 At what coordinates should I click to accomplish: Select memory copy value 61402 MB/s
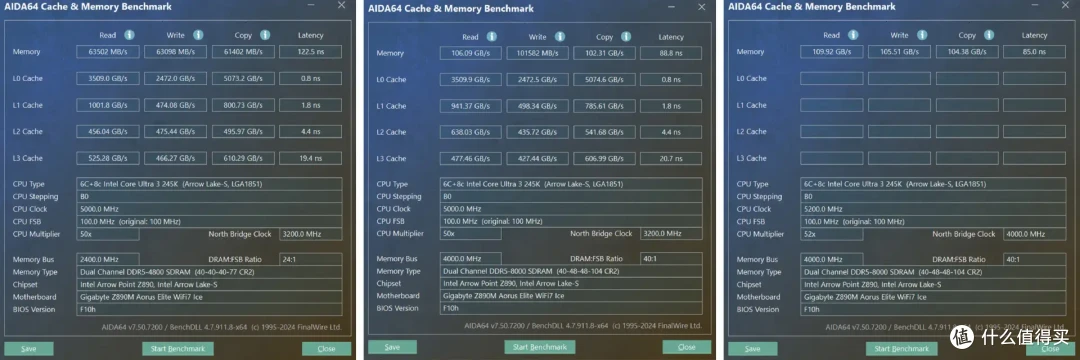point(243,52)
